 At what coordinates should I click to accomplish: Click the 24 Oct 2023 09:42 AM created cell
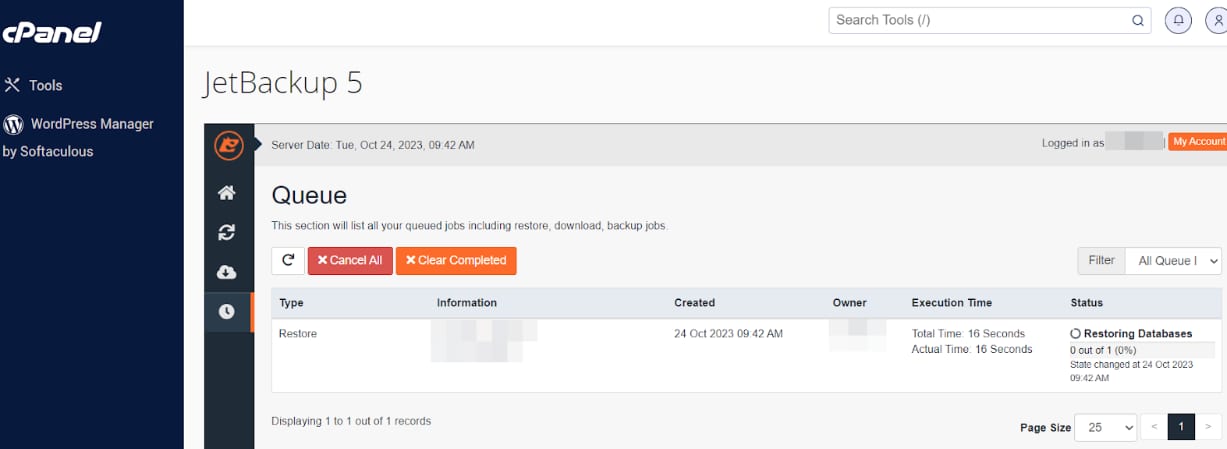(729, 334)
